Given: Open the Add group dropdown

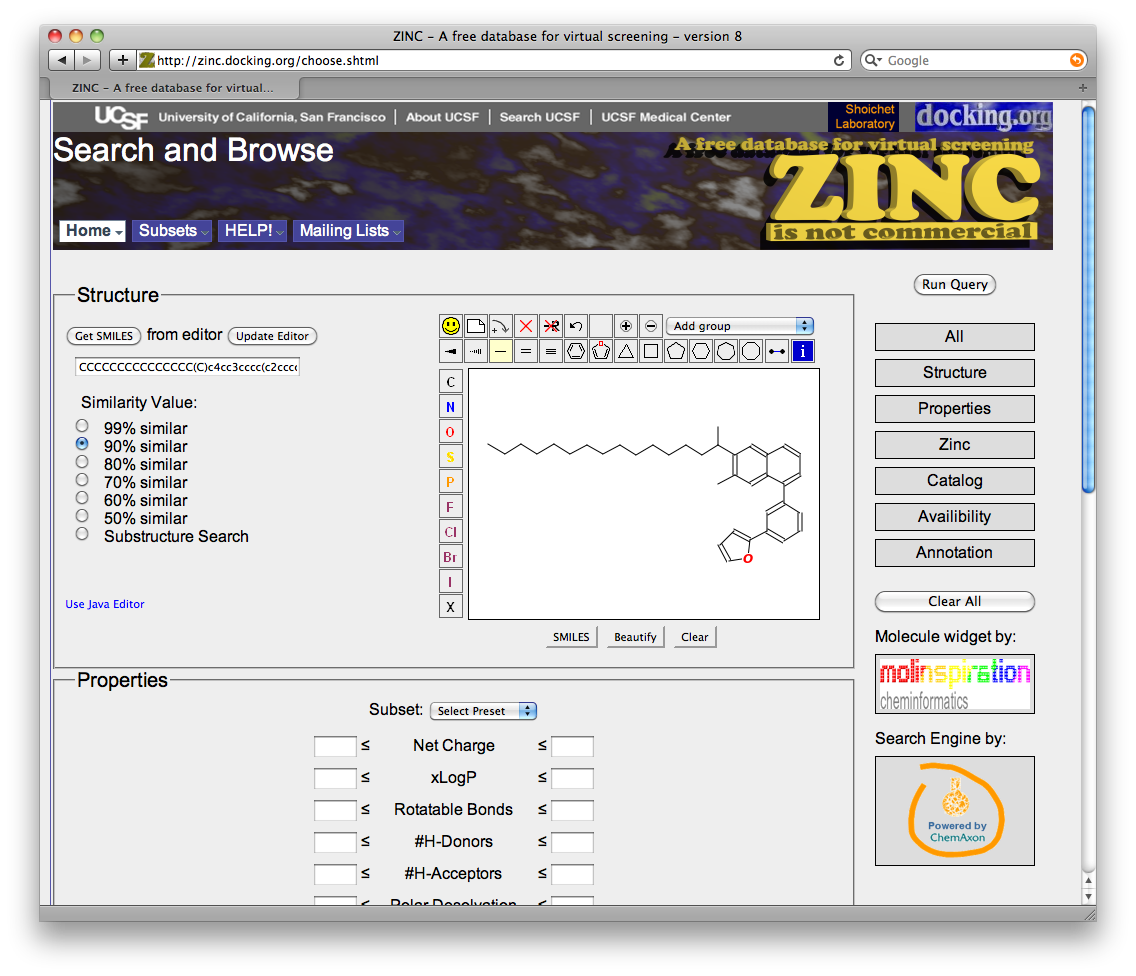Looking at the screenshot, I should pos(740,326).
